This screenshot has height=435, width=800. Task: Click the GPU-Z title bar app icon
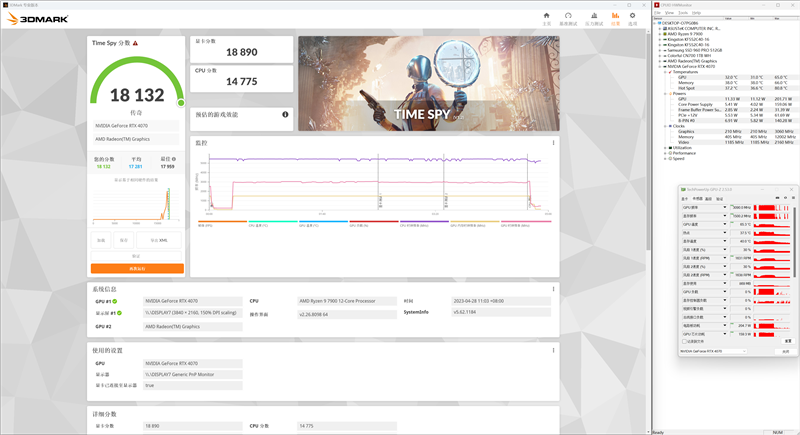click(x=683, y=189)
